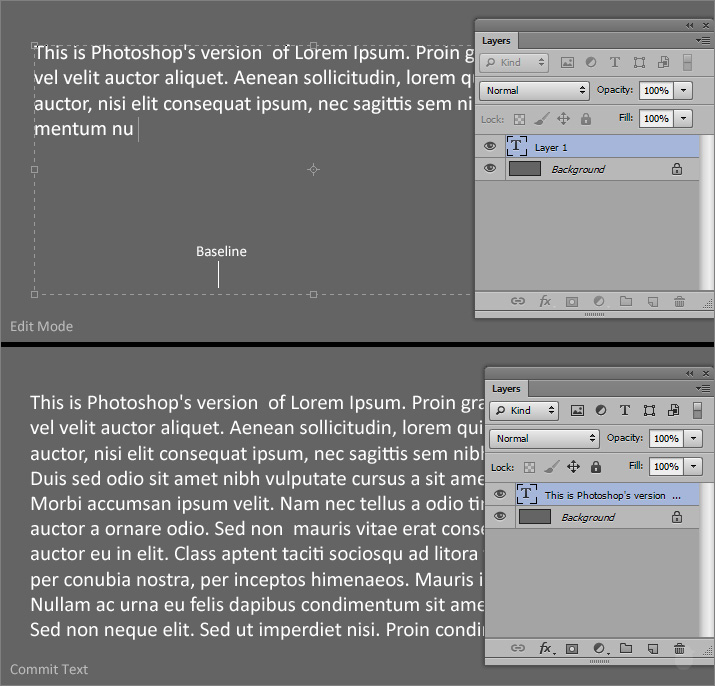Click lock position icon in Commit Text panel
The image size is (715, 686).
pos(573,467)
